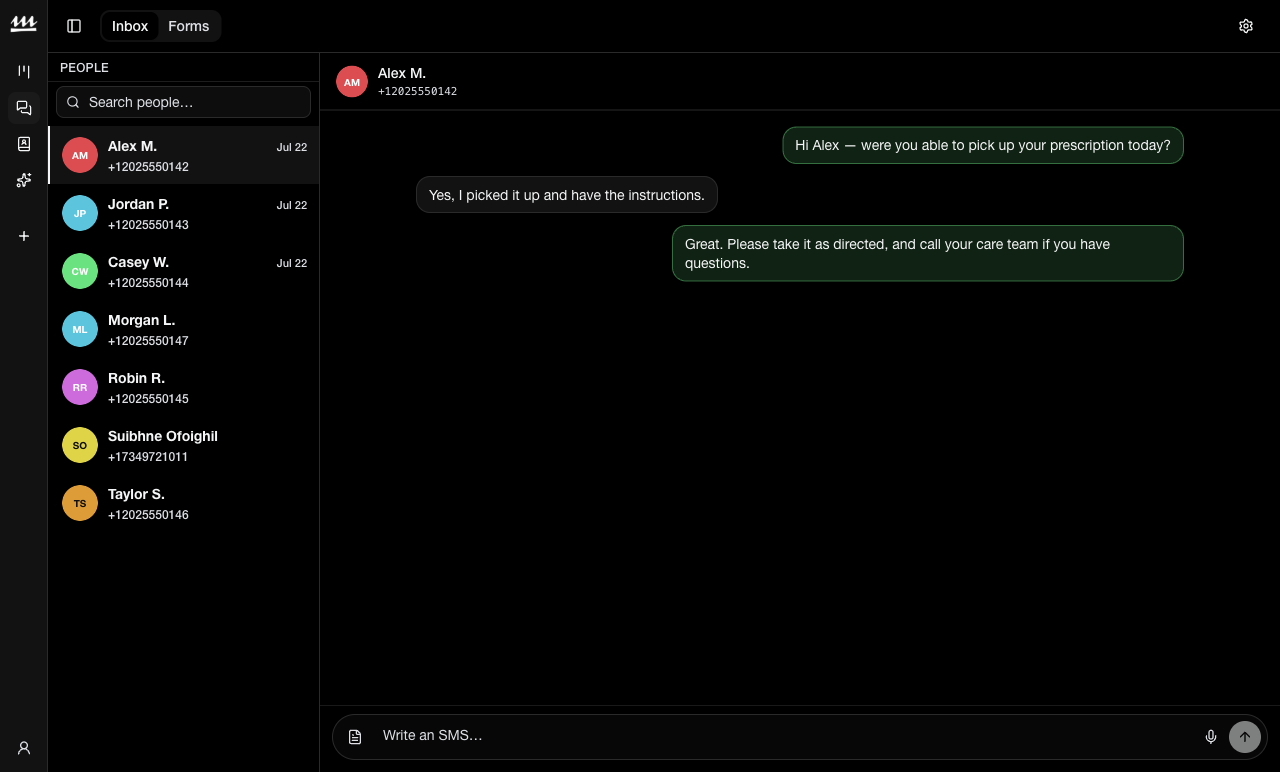
Task: Click the search magnifier icon
Action: tap(73, 102)
